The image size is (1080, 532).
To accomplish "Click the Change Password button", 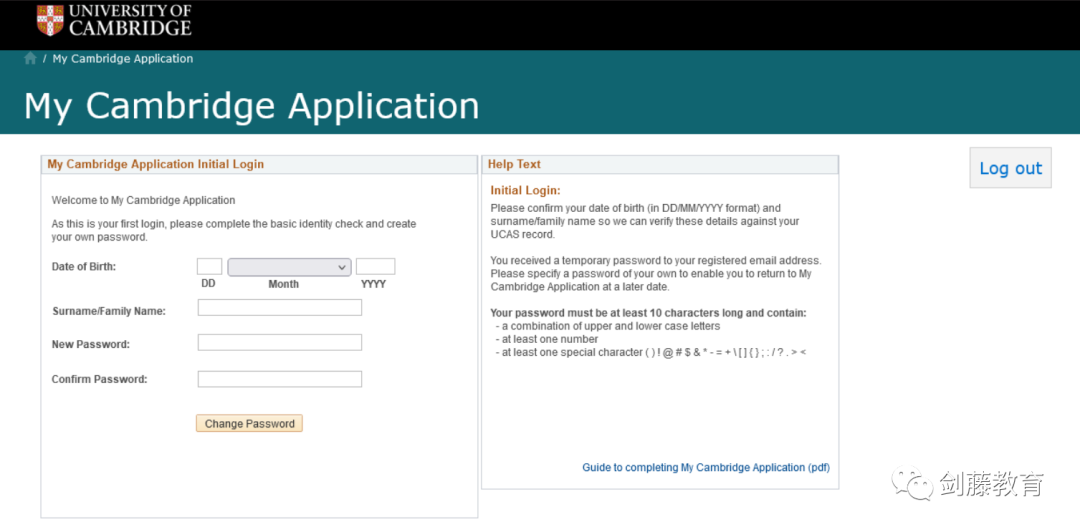I will (x=249, y=424).
